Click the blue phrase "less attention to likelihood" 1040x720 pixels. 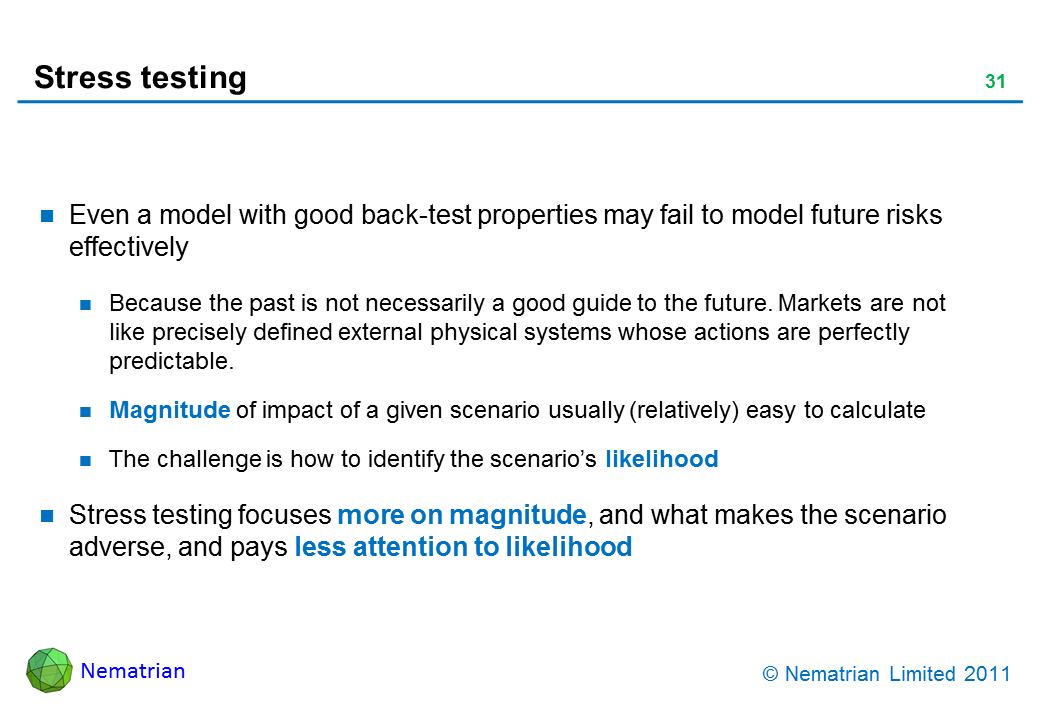463,547
